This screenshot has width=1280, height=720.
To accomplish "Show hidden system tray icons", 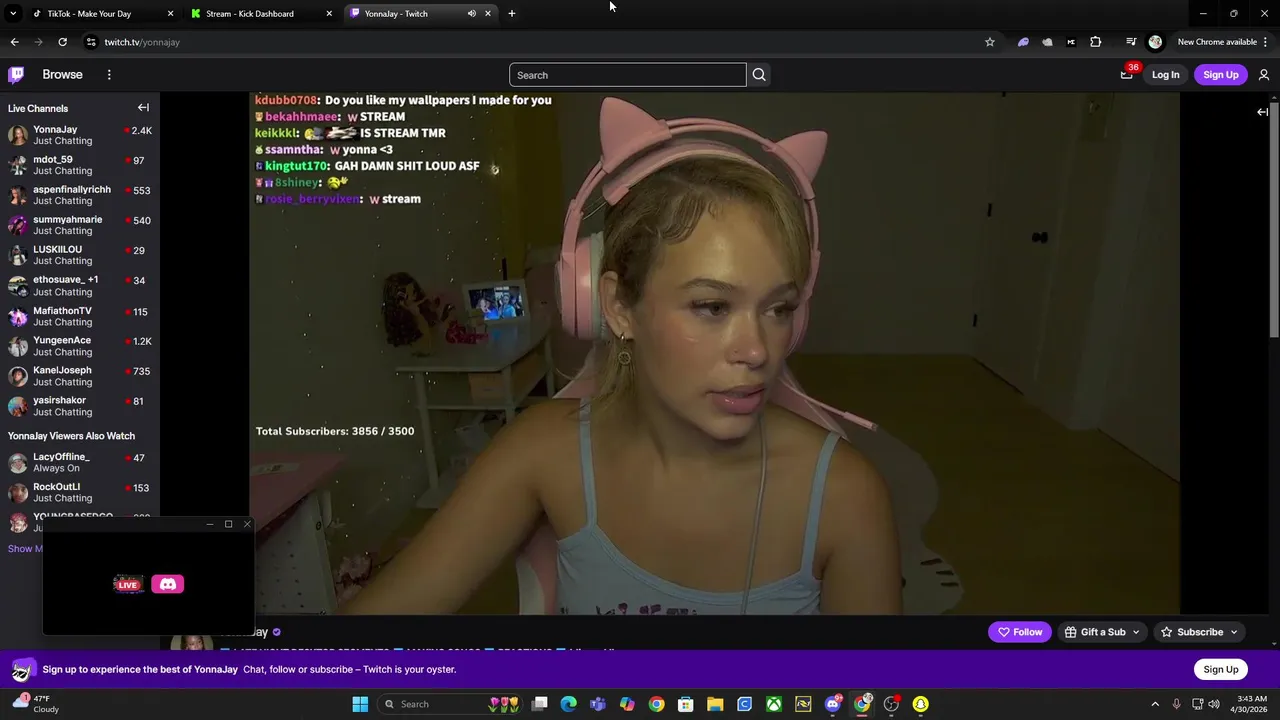I will click(x=1155, y=704).
